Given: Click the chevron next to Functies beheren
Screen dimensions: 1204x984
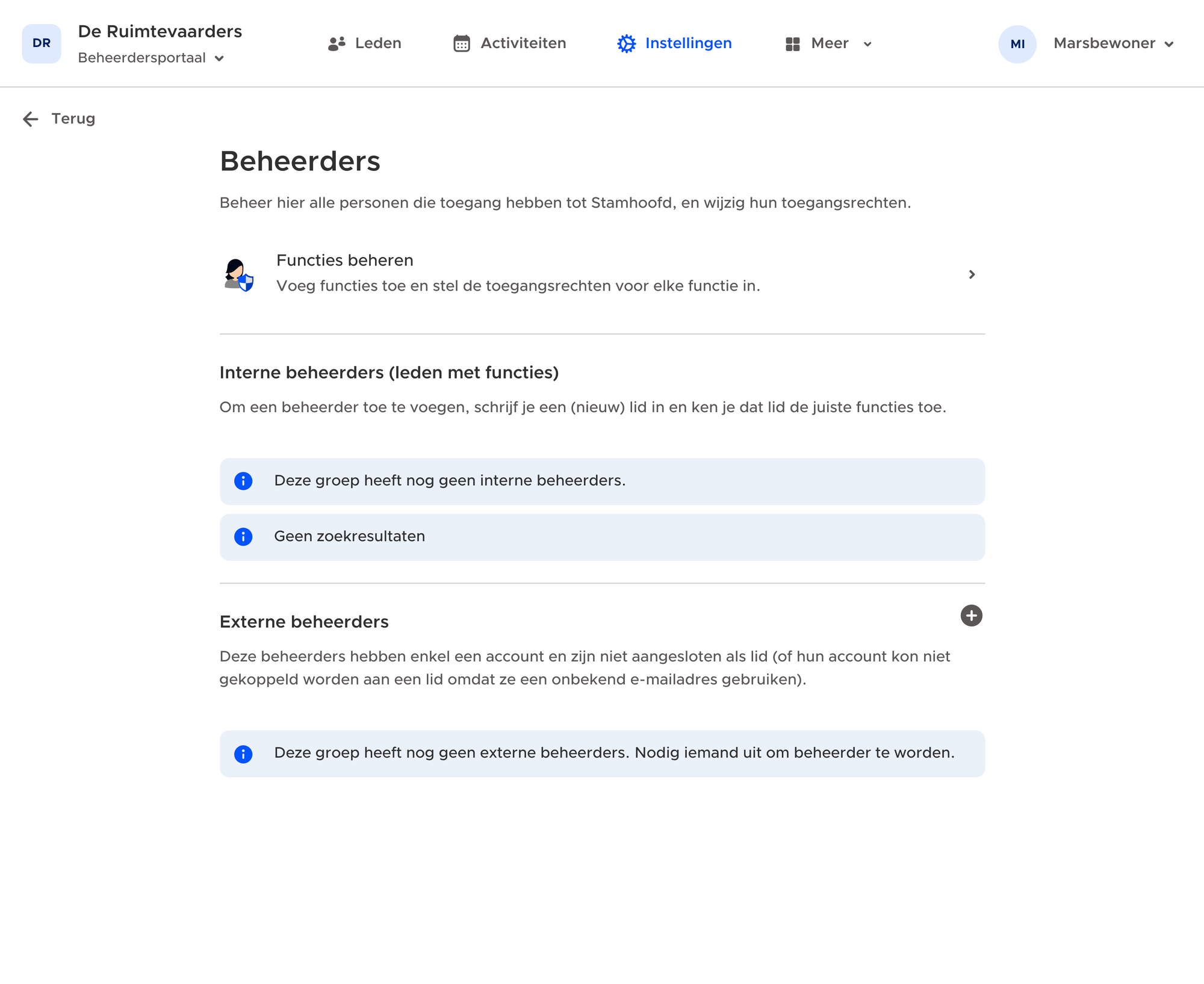Looking at the screenshot, I should [972, 274].
